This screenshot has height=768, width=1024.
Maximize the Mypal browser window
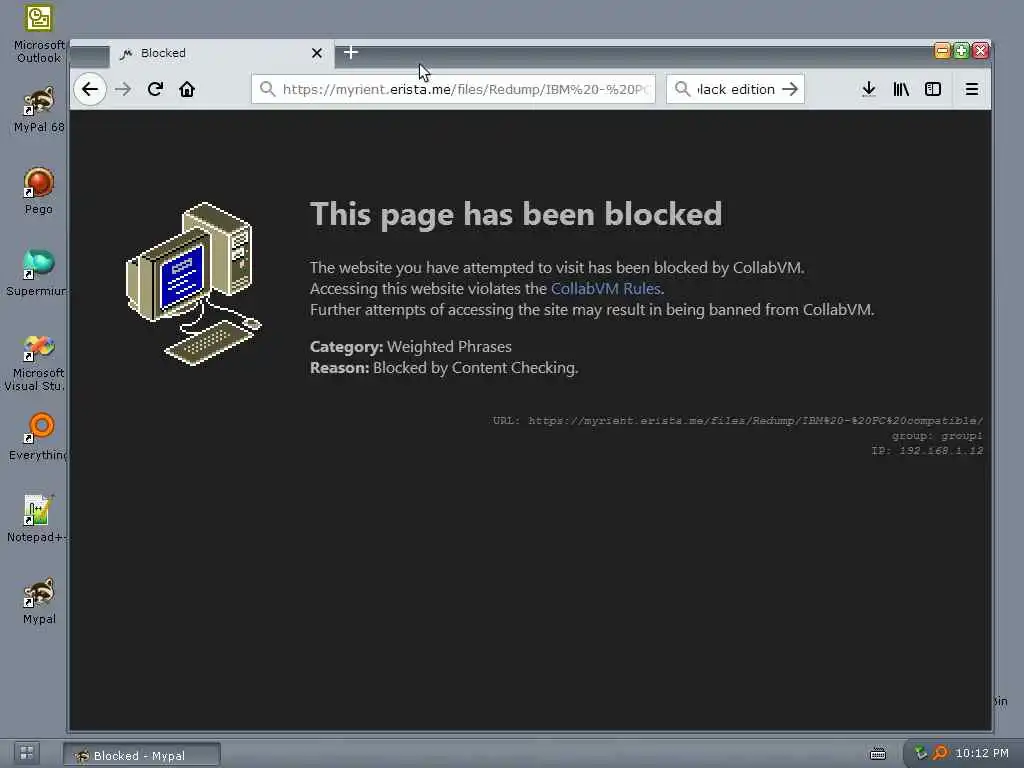[x=961, y=51]
